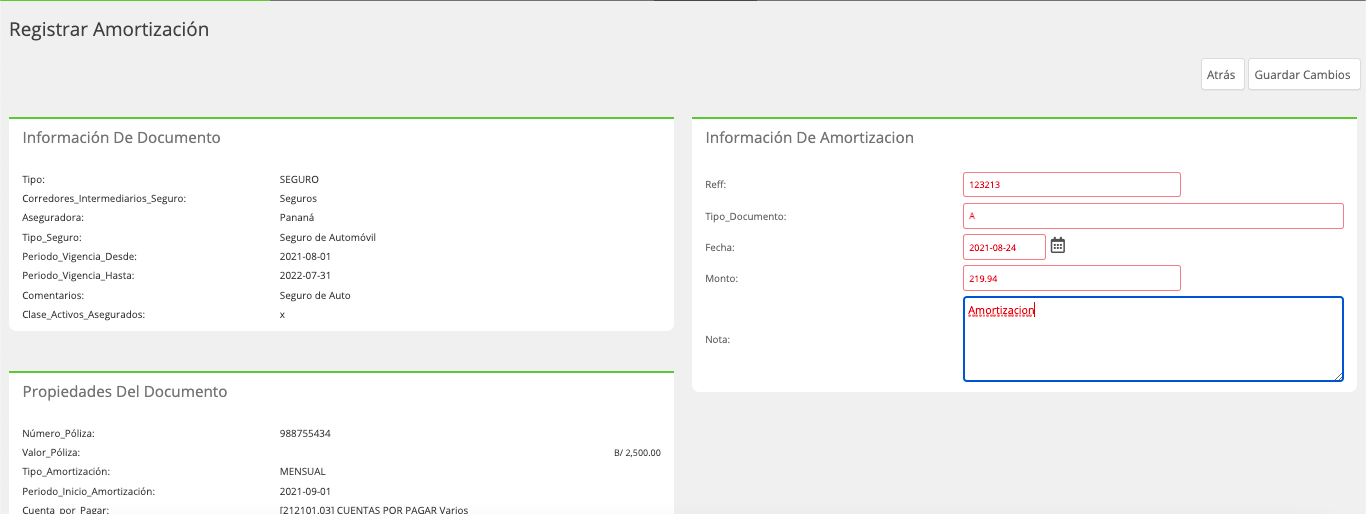Click the Valor_Póliza amount B/ 2,500.00

pyautogui.click(x=637, y=452)
